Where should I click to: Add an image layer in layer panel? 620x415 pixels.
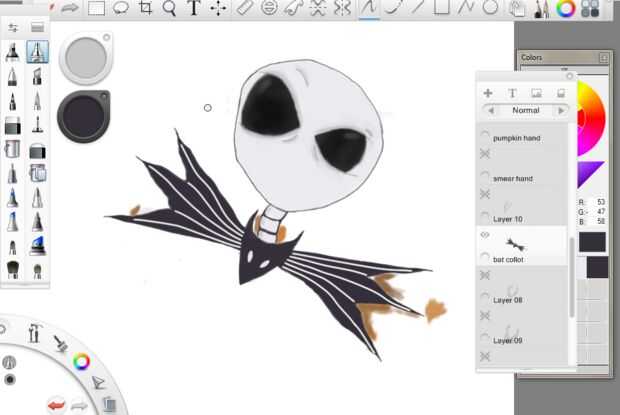pos(536,93)
